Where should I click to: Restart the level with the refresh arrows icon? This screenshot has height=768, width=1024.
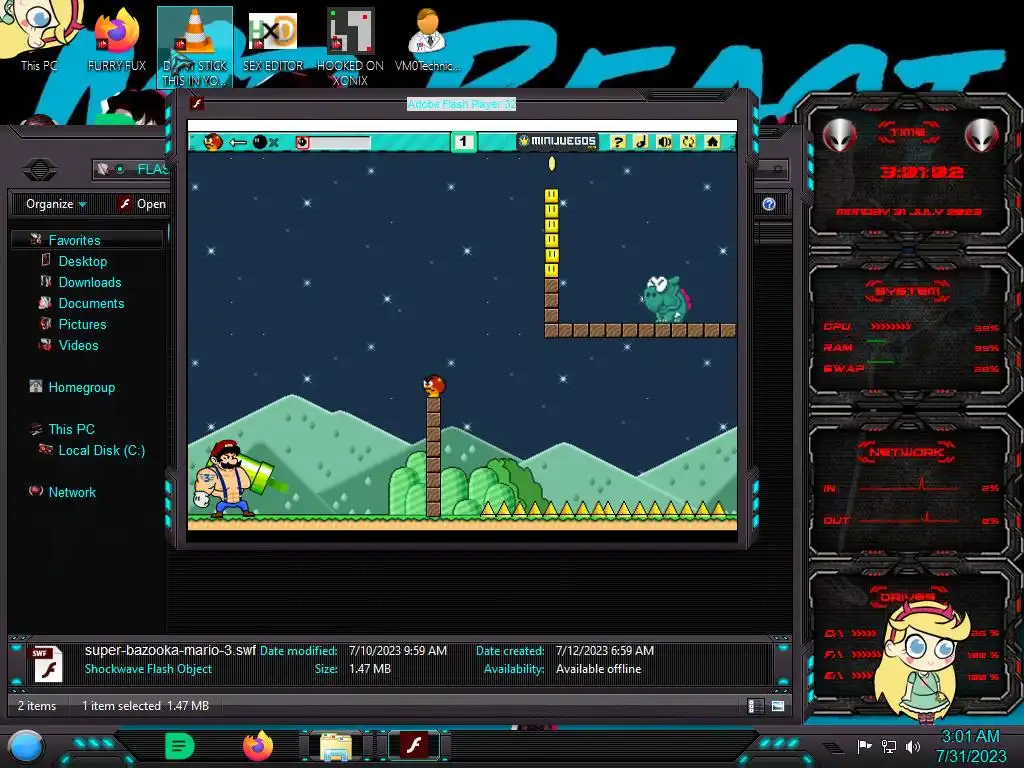(688, 142)
